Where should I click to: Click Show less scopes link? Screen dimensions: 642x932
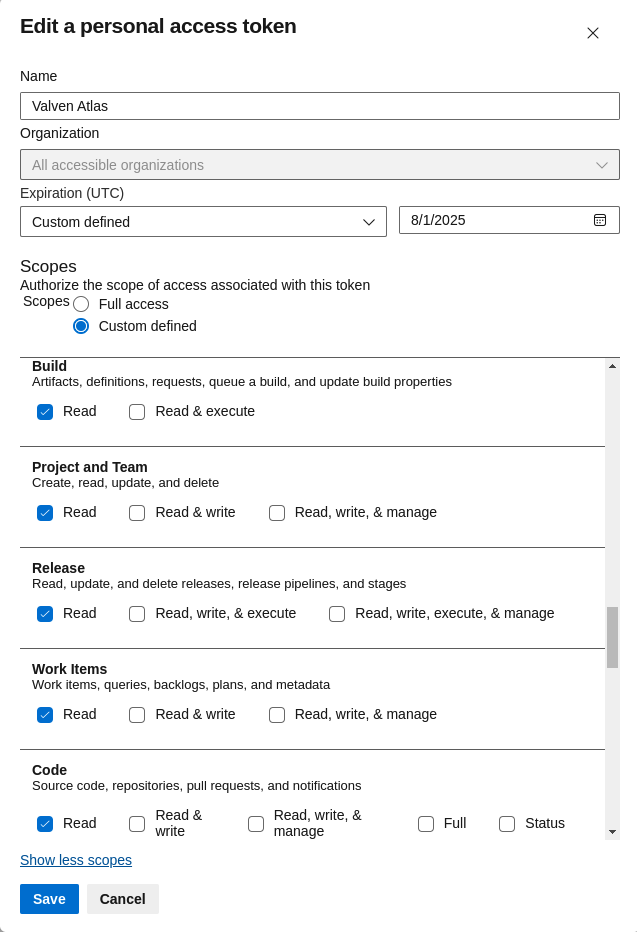[x=76, y=860]
